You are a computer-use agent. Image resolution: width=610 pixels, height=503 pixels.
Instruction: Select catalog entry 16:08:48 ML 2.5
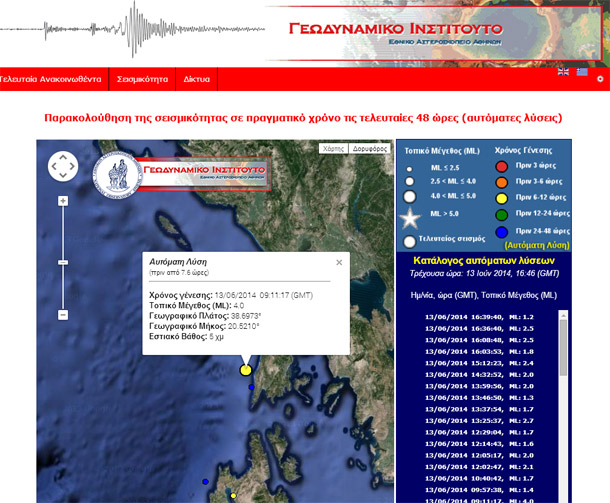tap(479, 340)
